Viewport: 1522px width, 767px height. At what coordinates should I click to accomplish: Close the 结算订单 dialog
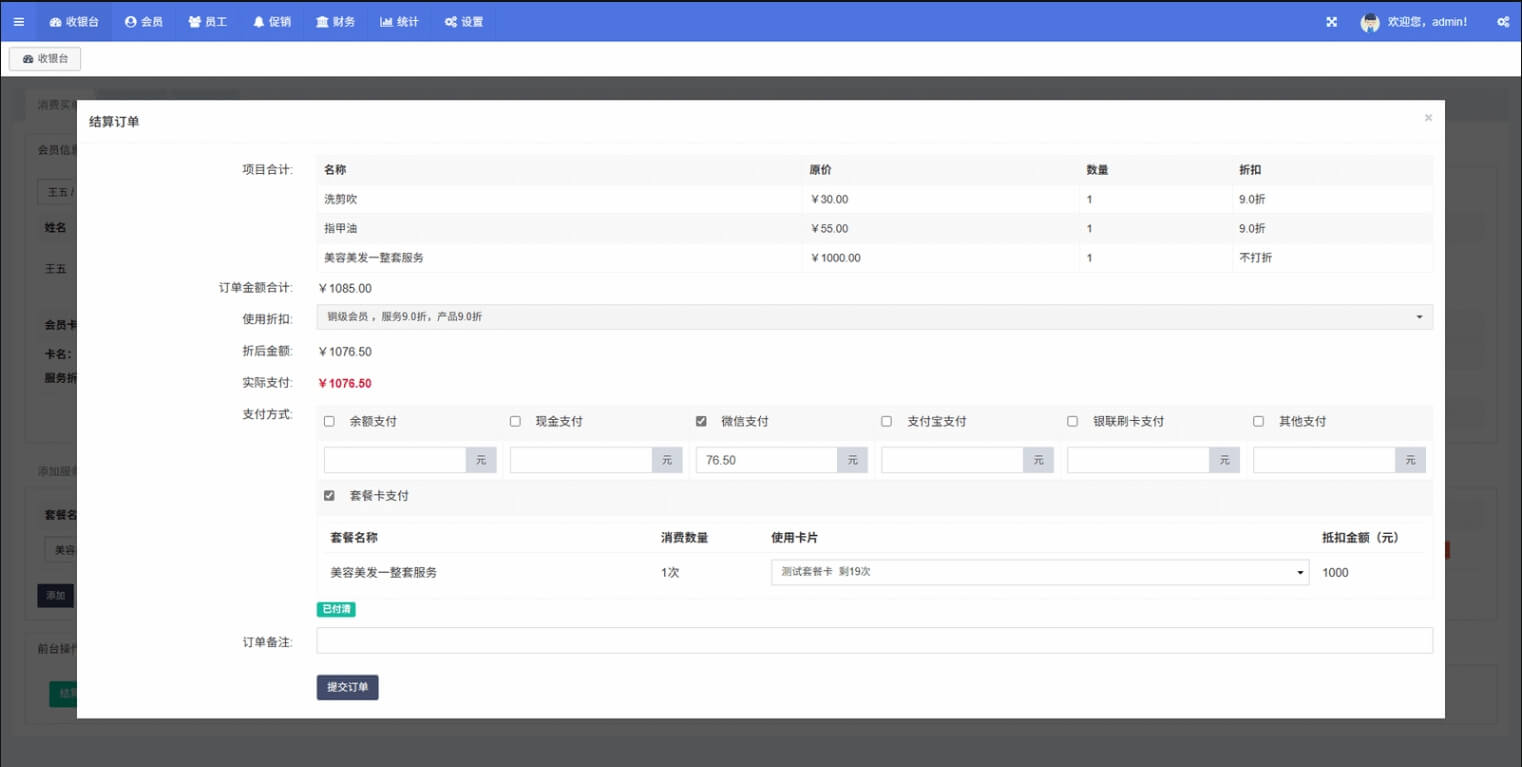(1427, 118)
